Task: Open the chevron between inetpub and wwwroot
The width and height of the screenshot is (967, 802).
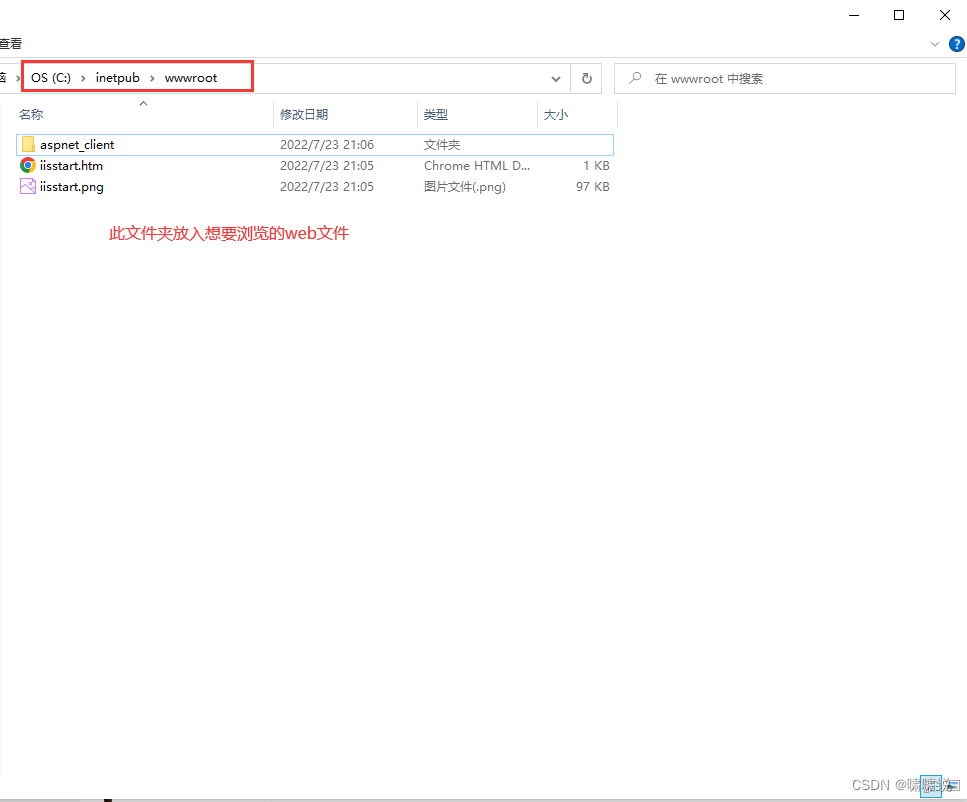Action: point(152,78)
